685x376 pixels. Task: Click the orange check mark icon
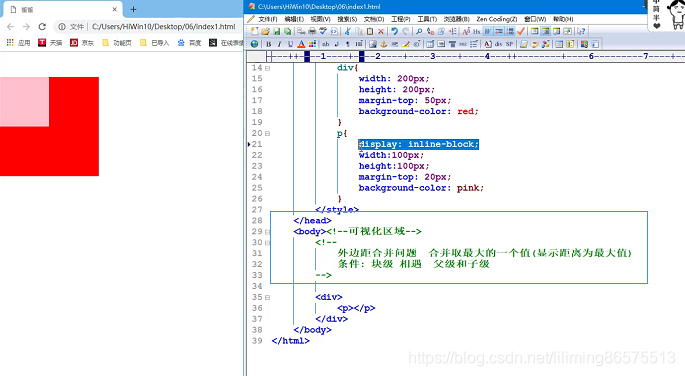[521, 31]
